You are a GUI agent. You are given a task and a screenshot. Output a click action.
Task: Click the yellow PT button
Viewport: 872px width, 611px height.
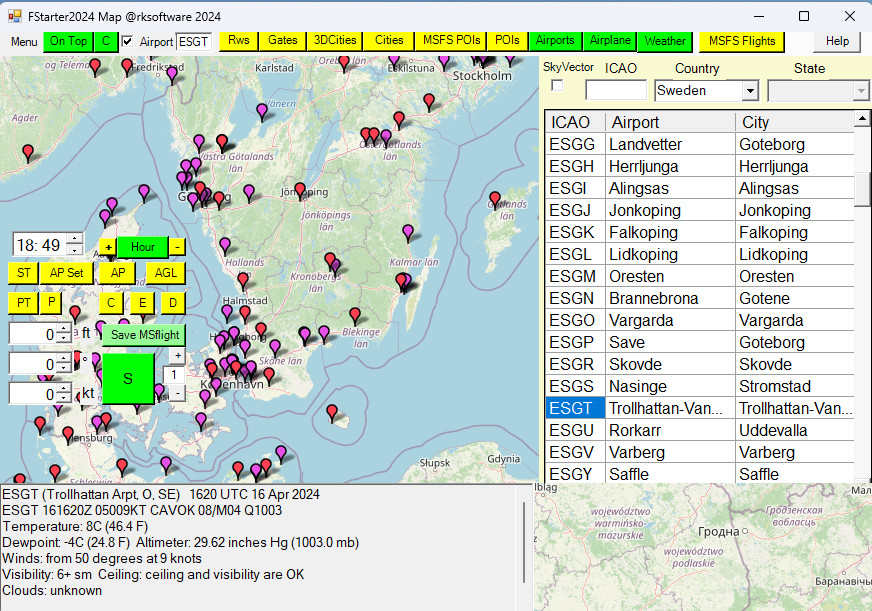tap(23, 303)
